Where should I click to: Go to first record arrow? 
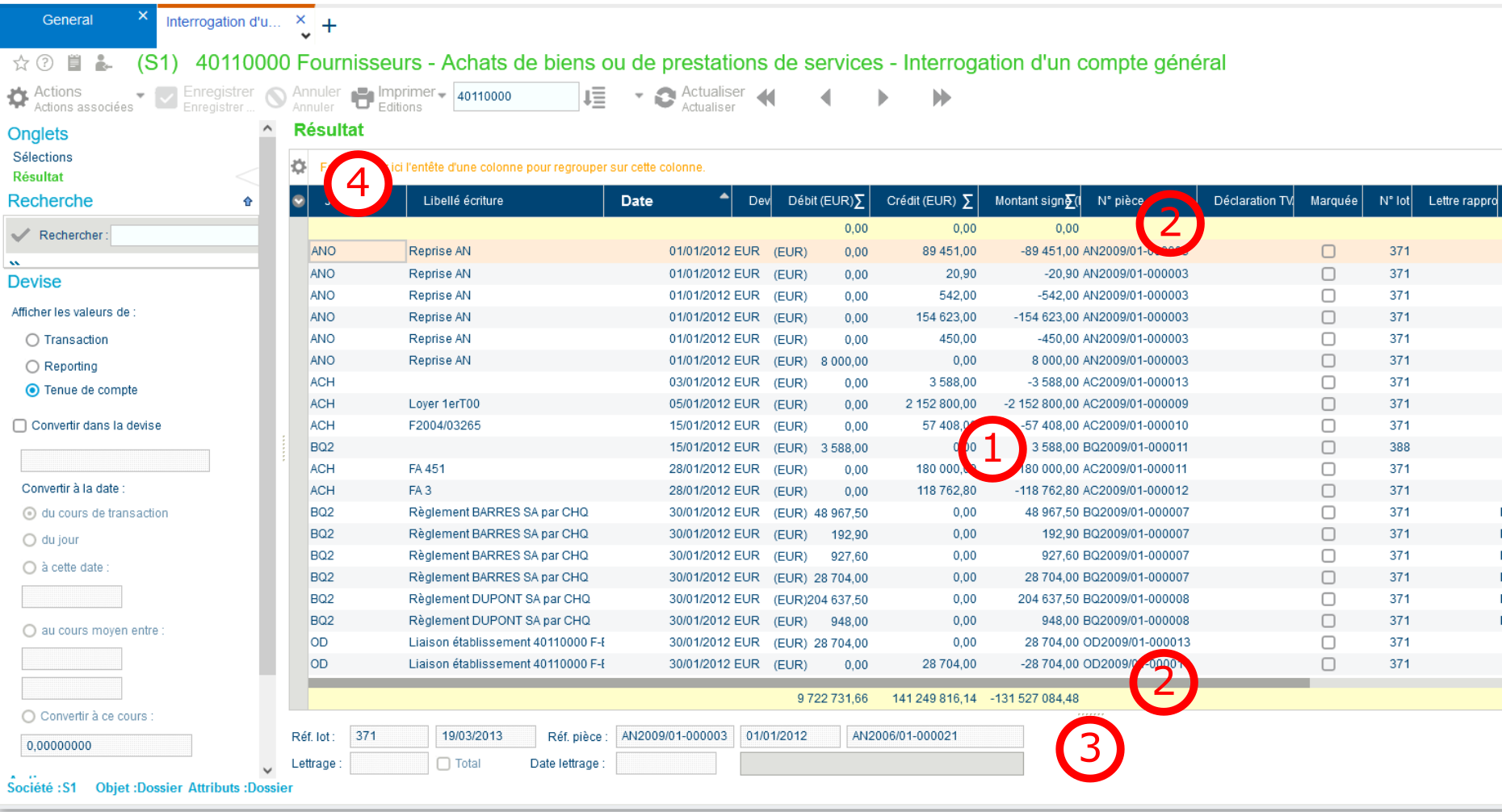(766, 98)
